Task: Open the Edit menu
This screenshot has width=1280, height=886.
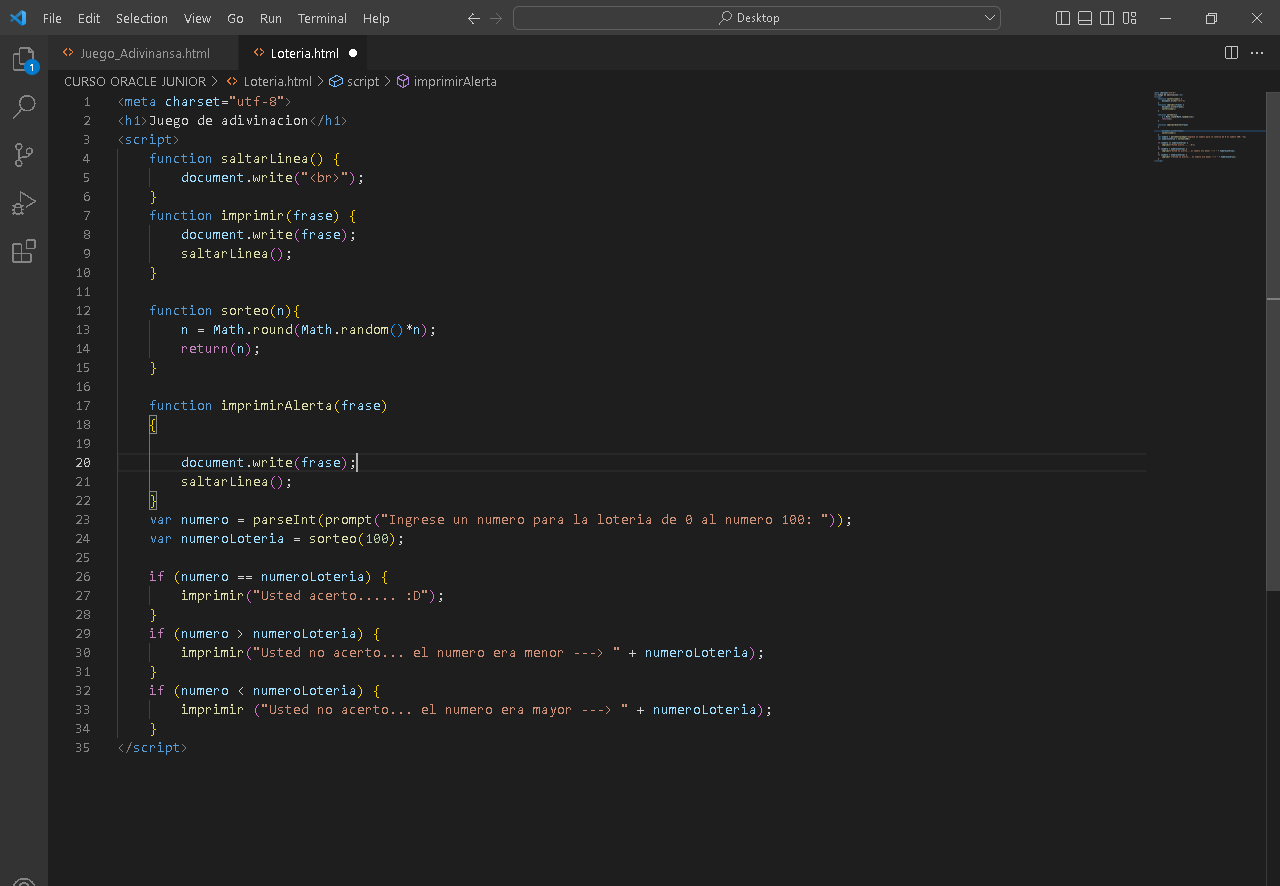Action: 89,18
